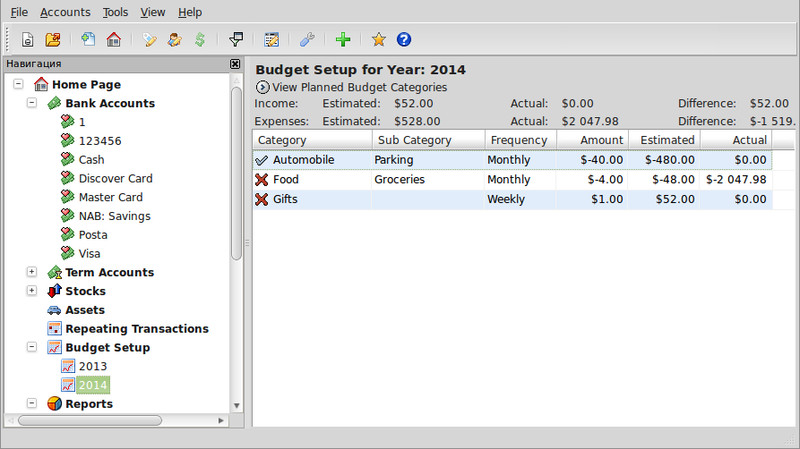The height and width of the screenshot is (449, 800).
Task: Open the account named 1
Action: 82,122
